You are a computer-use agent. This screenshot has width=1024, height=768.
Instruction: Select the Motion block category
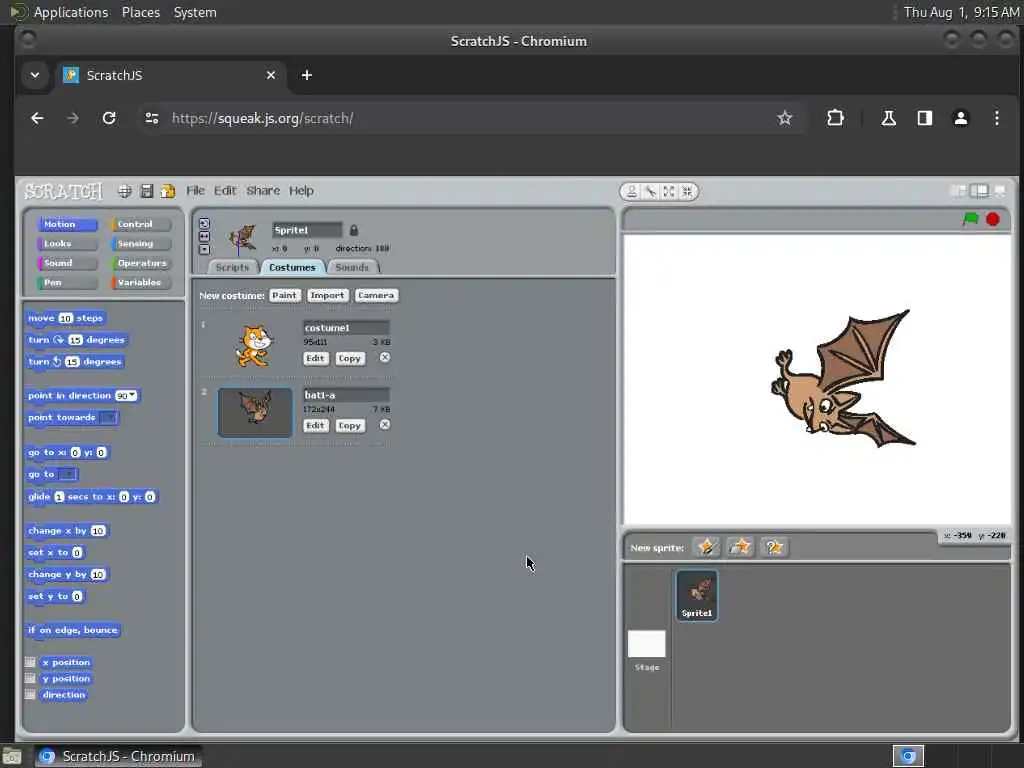tap(68, 224)
